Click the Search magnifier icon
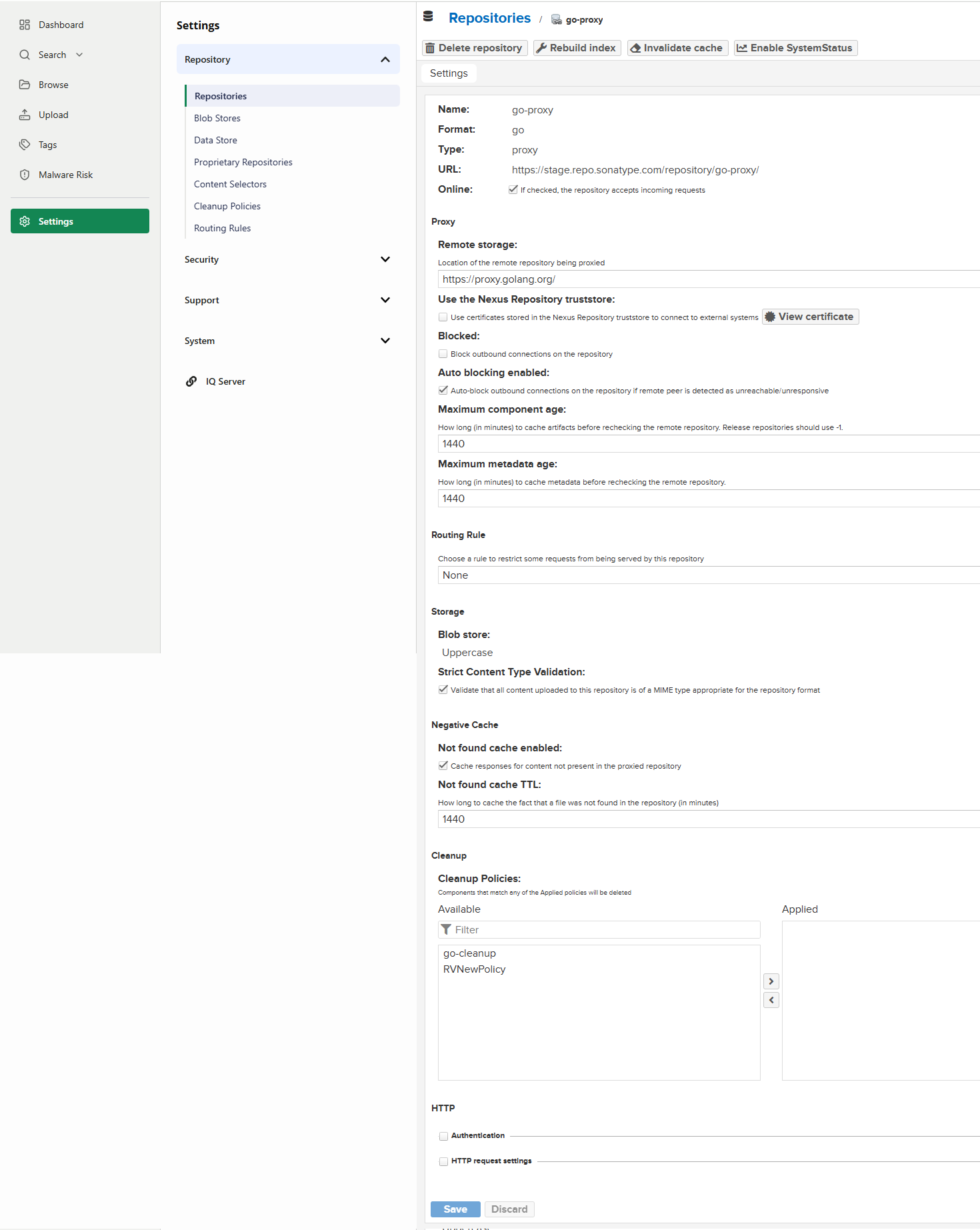Screen dimensions: 980x1230 click(x=25, y=55)
